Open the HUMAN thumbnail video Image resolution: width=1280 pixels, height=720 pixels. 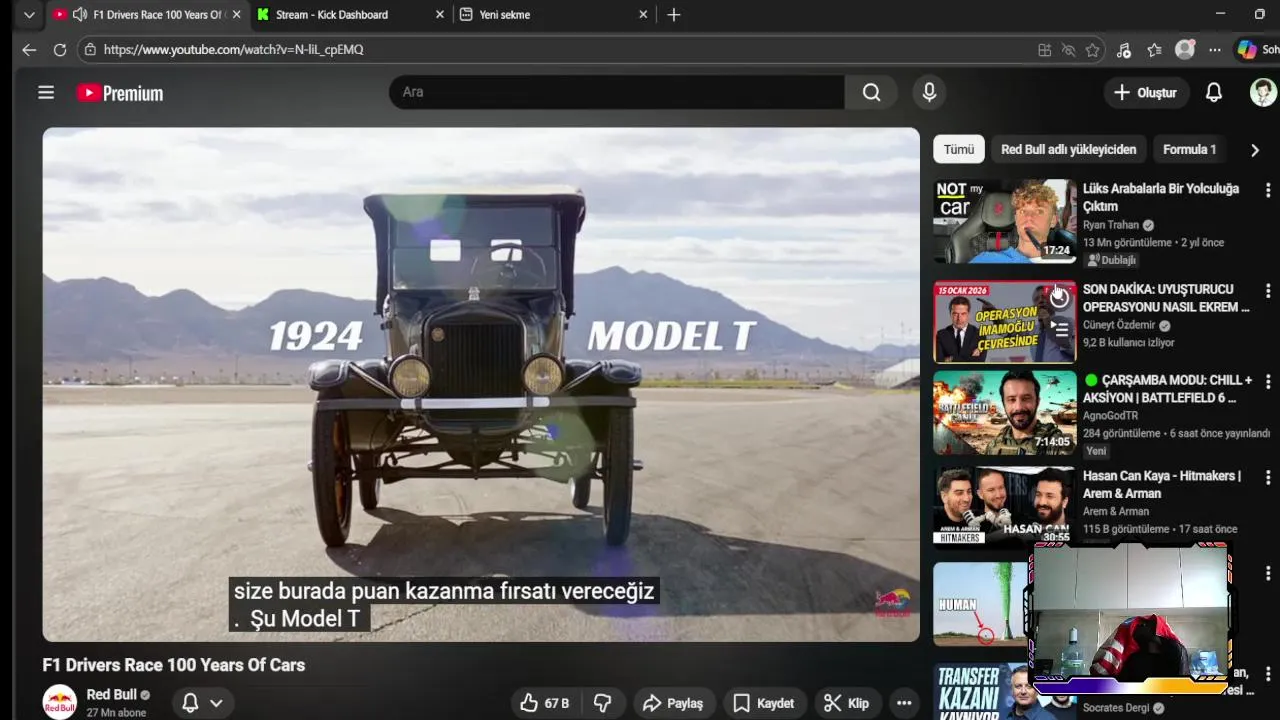(982, 603)
